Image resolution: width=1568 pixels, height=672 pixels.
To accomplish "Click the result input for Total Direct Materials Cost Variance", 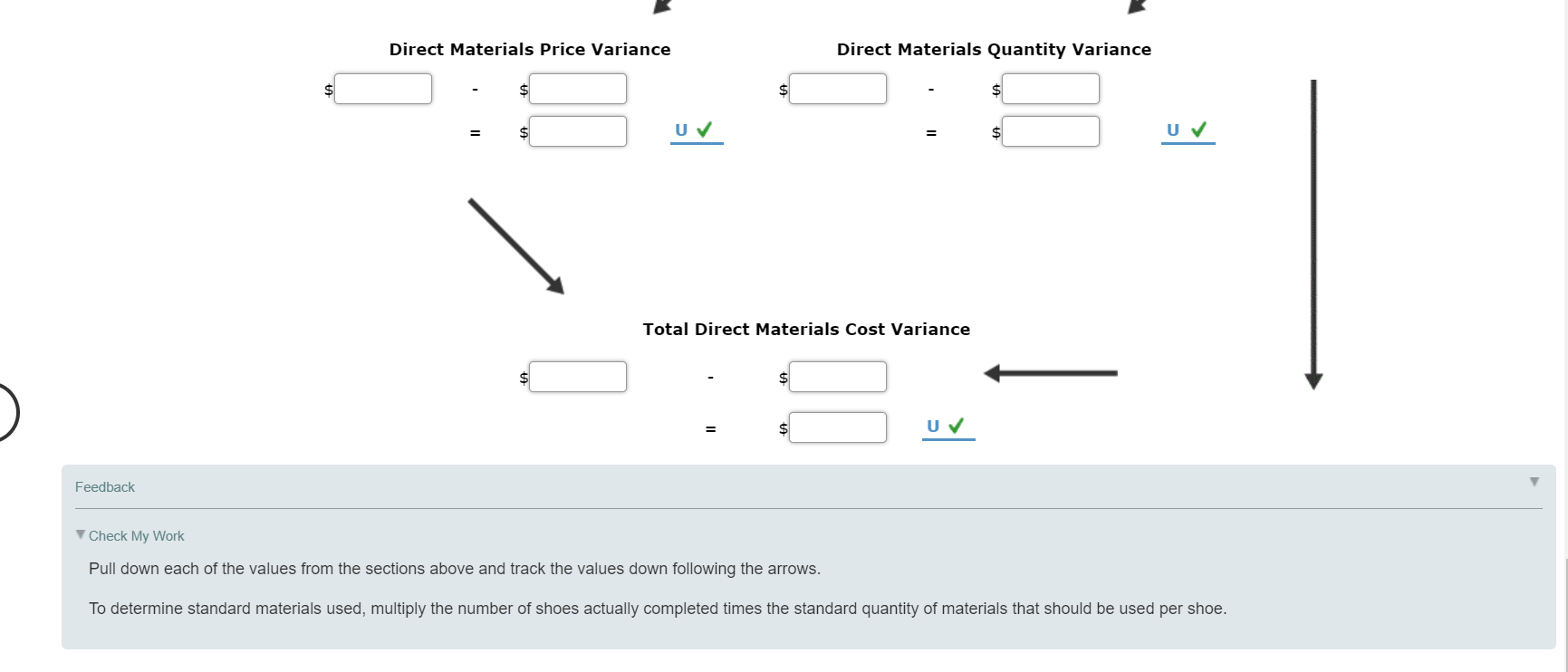I will [x=837, y=427].
